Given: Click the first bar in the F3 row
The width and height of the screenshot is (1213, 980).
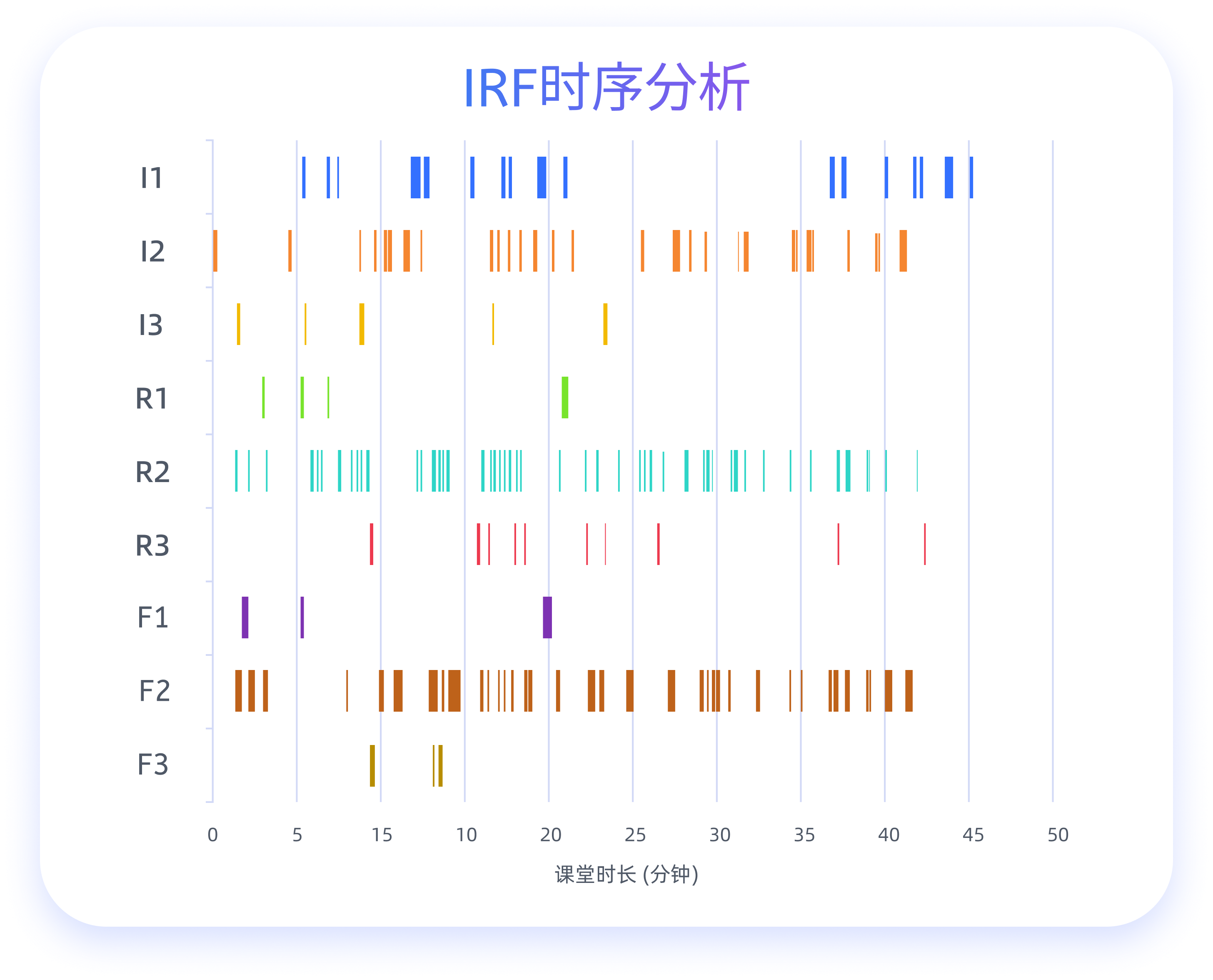Looking at the screenshot, I should (372, 765).
